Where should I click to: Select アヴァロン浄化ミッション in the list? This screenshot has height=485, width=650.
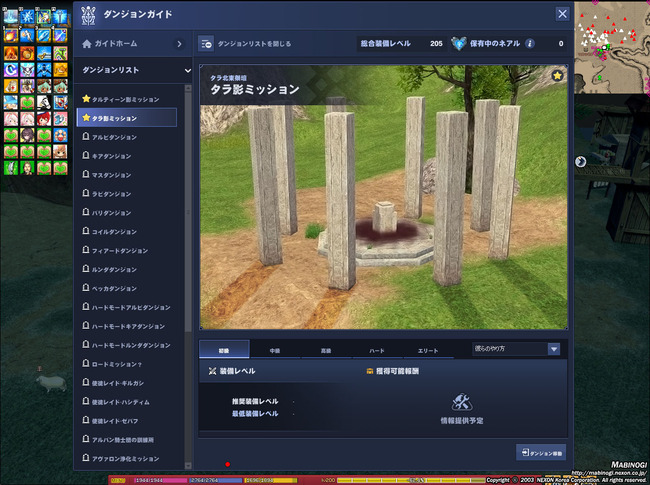(x=127, y=458)
